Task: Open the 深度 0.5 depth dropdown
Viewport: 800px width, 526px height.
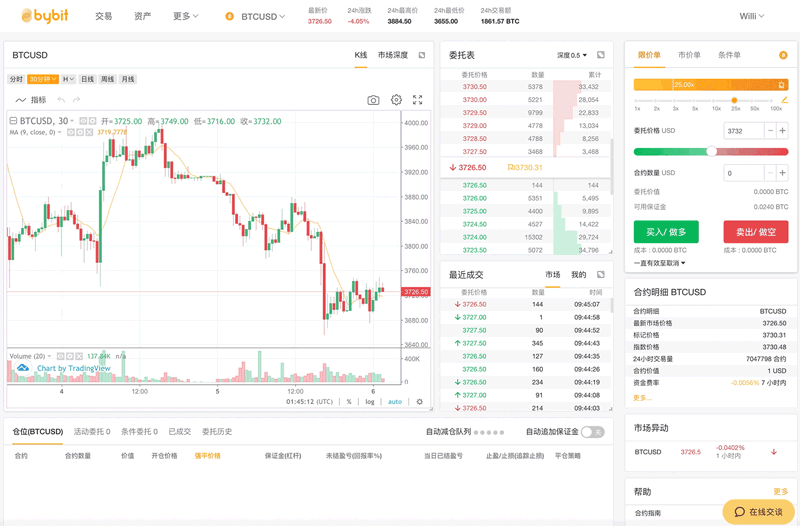Action: pos(572,55)
